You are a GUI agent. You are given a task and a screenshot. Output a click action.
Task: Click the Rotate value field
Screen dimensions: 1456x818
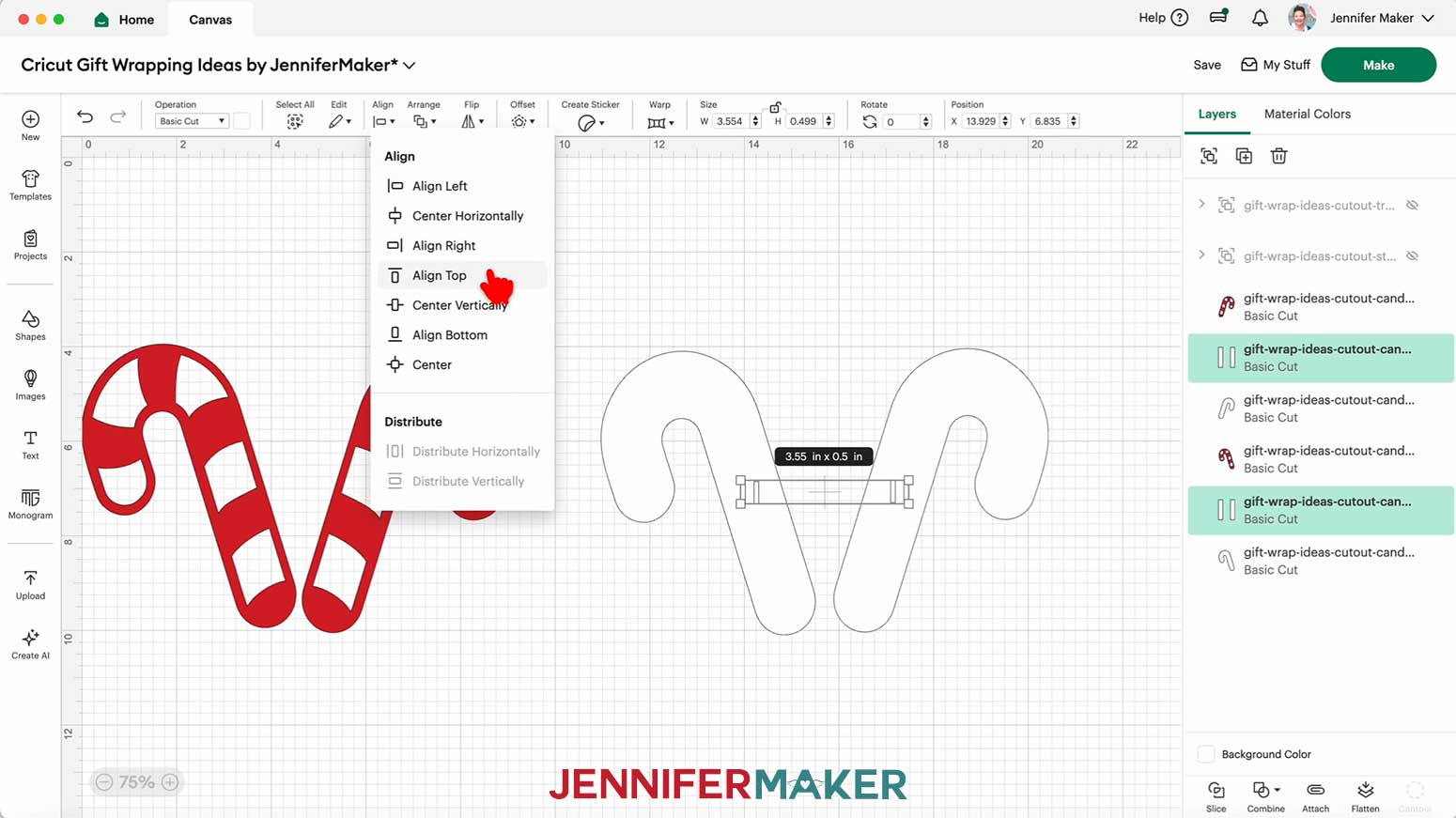click(x=902, y=121)
